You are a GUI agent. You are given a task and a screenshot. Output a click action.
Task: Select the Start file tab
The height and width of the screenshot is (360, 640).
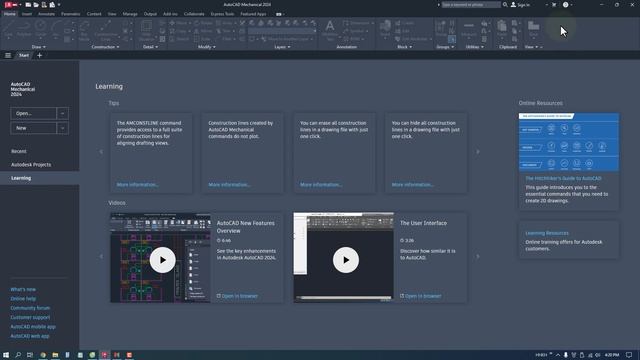pyautogui.click(x=24, y=55)
